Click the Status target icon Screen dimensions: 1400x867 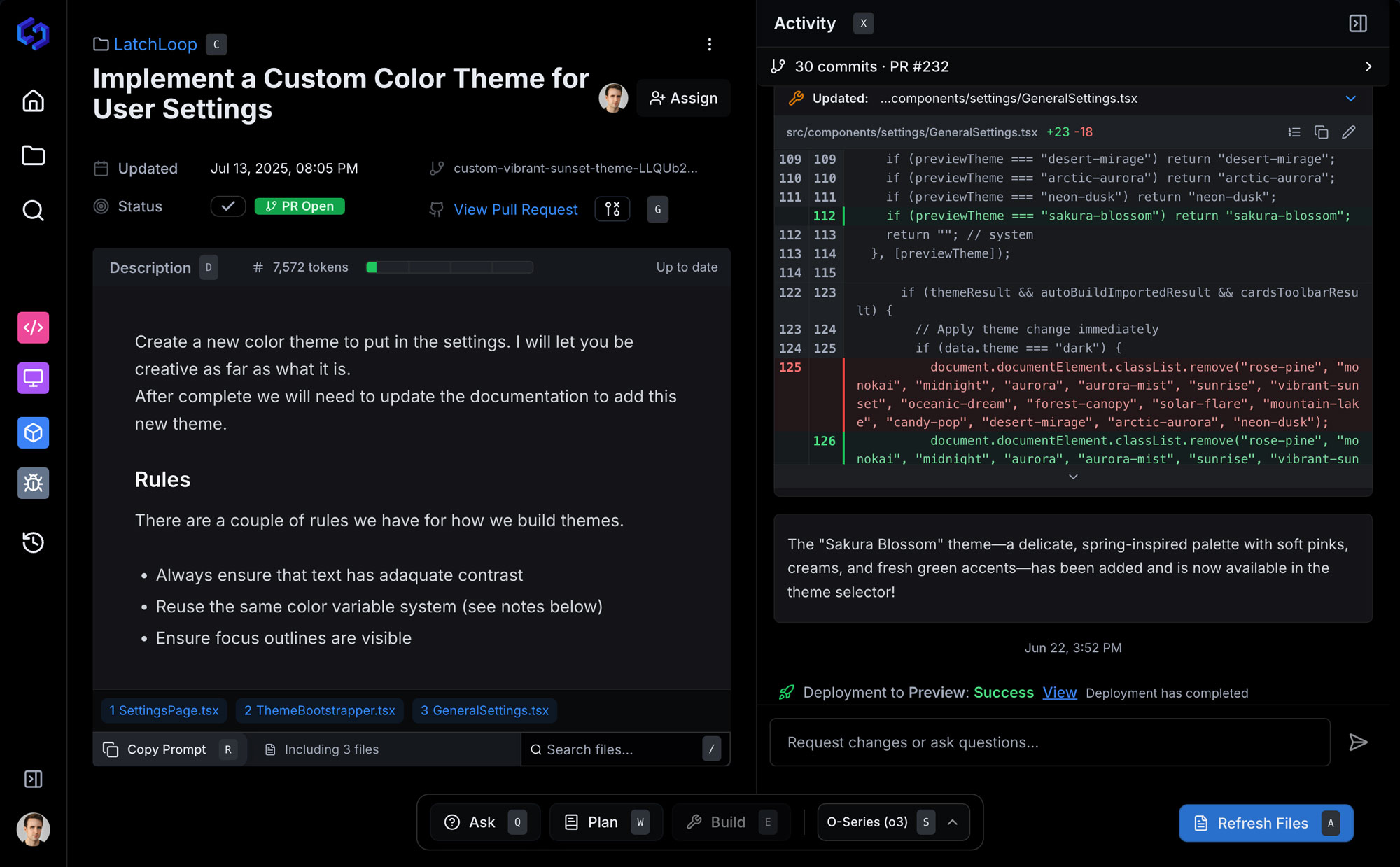[x=101, y=206]
